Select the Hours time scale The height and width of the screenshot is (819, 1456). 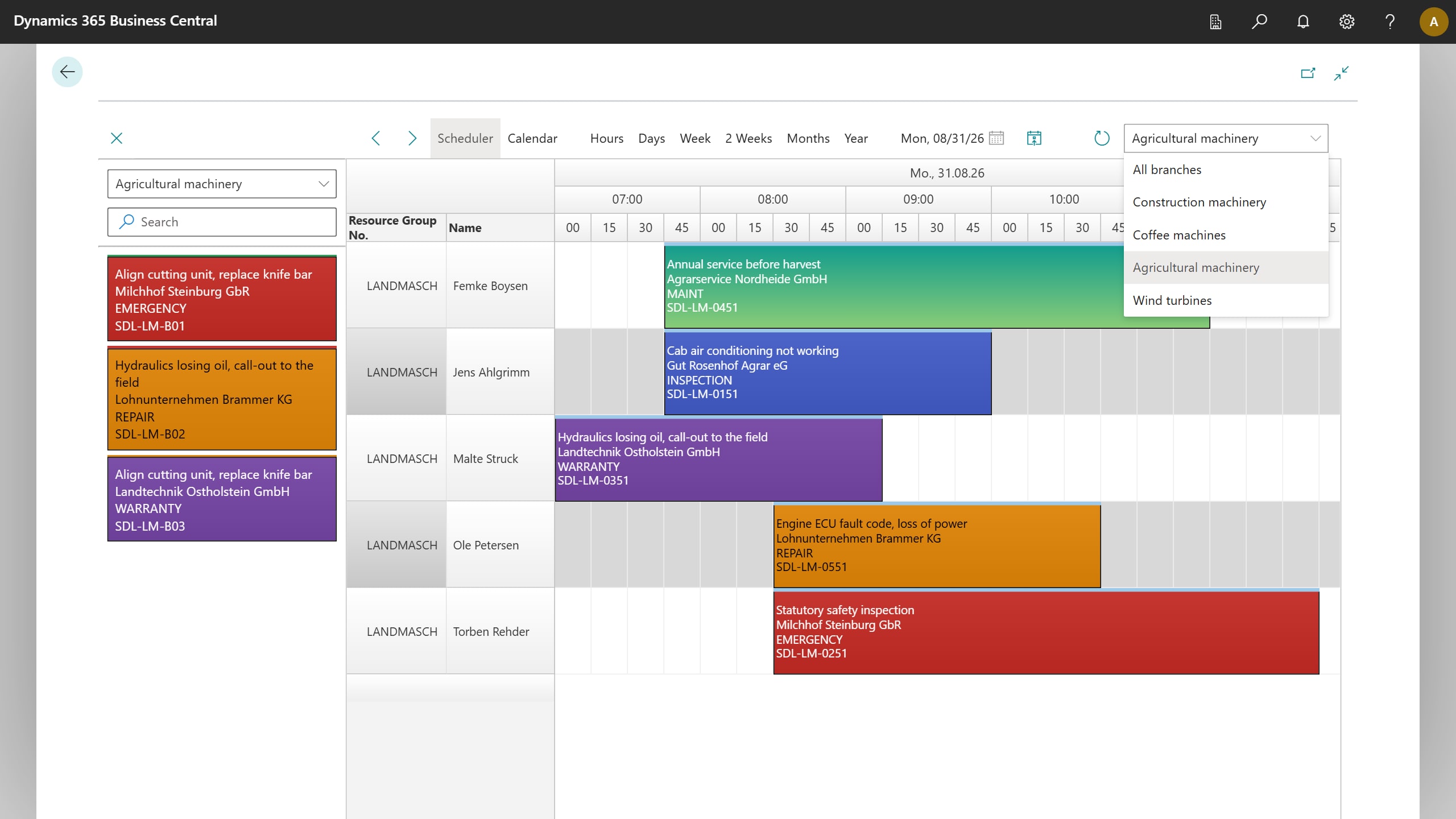pos(607,138)
